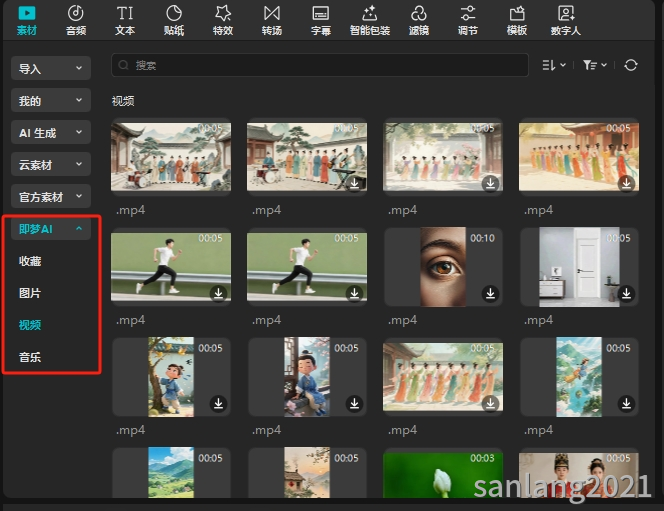Open the 数字人 digital human tab

click(565, 20)
